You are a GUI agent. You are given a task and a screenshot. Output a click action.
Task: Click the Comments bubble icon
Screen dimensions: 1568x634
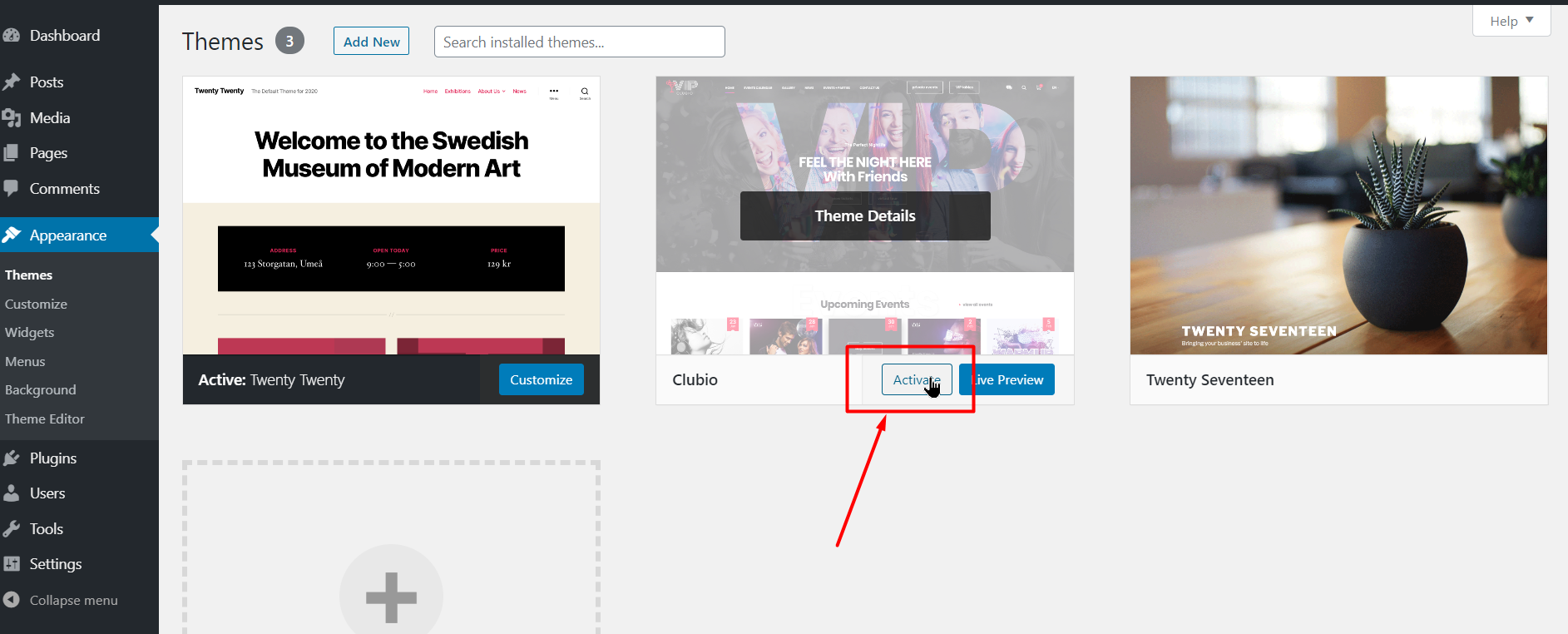tap(12, 189)
